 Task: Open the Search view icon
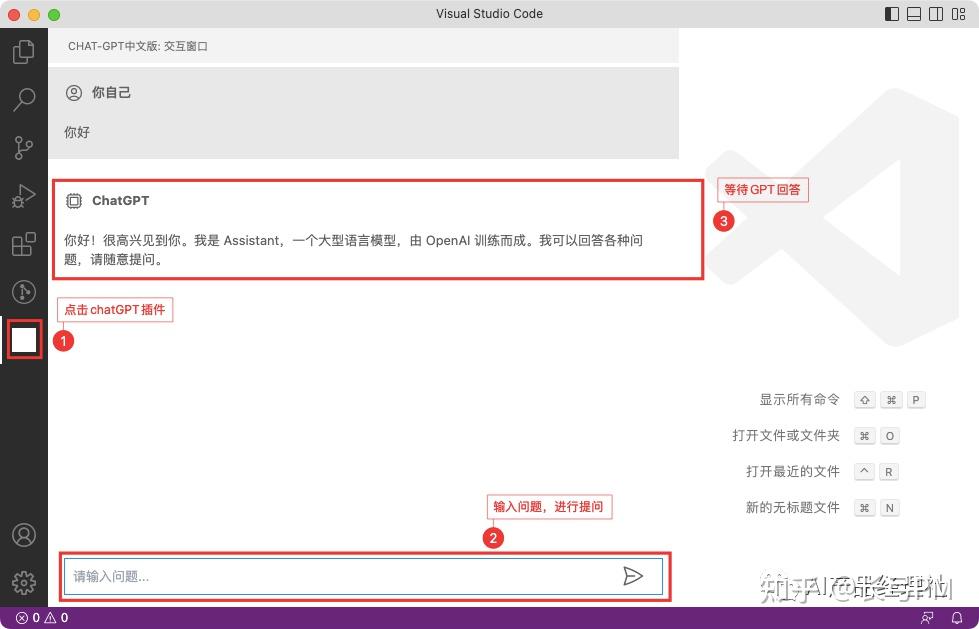[x=24, y=99]
